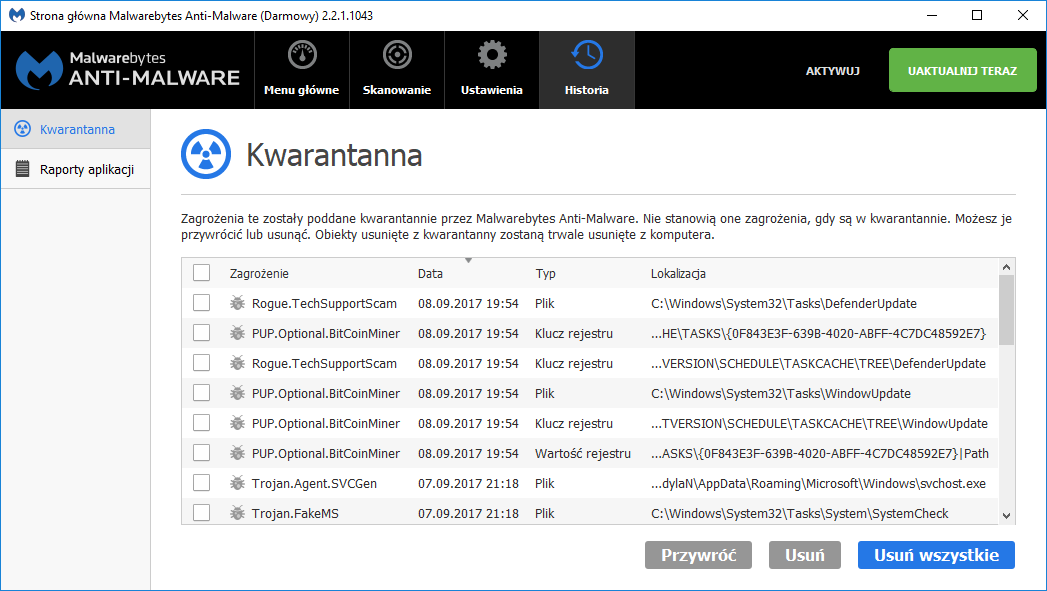Select Raporty aplikacji in the sidebar

[75, 169]
